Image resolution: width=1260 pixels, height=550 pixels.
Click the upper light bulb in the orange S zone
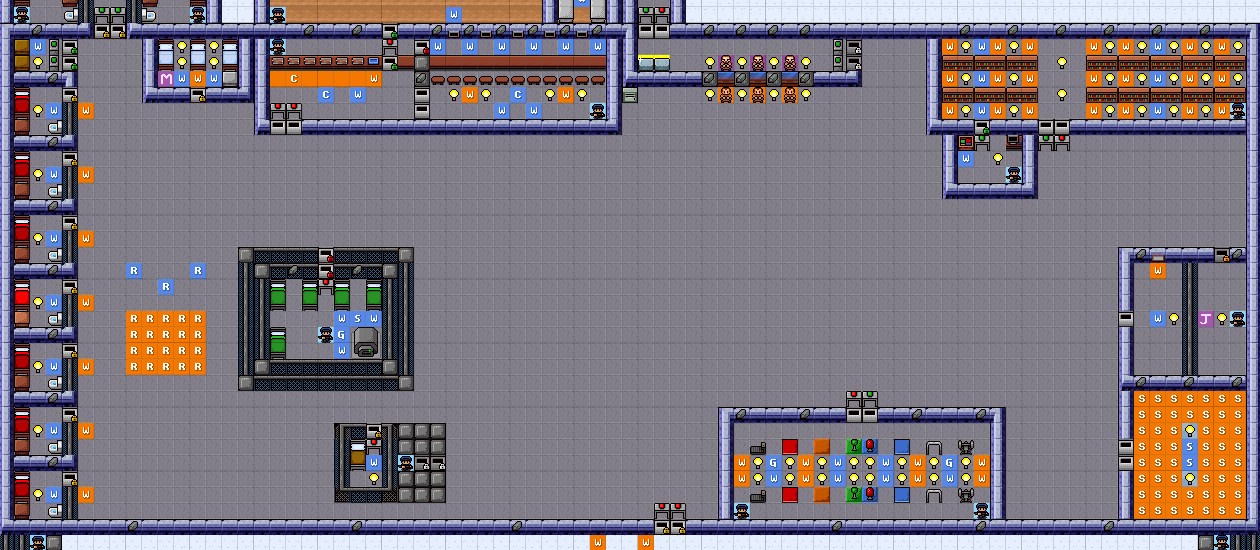click(1190, 430)
